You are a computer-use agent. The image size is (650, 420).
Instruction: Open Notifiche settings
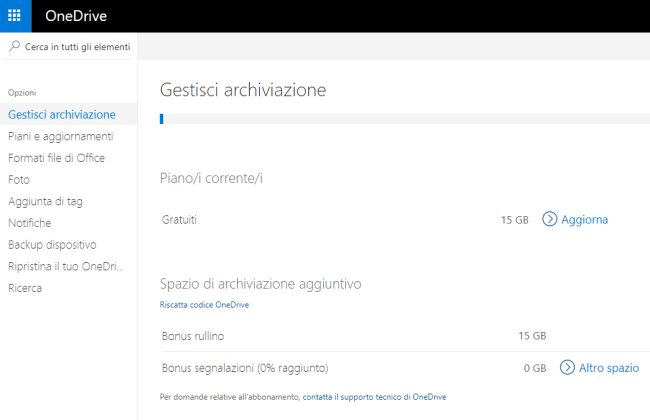pyautogui.click(x=30, y=223)
